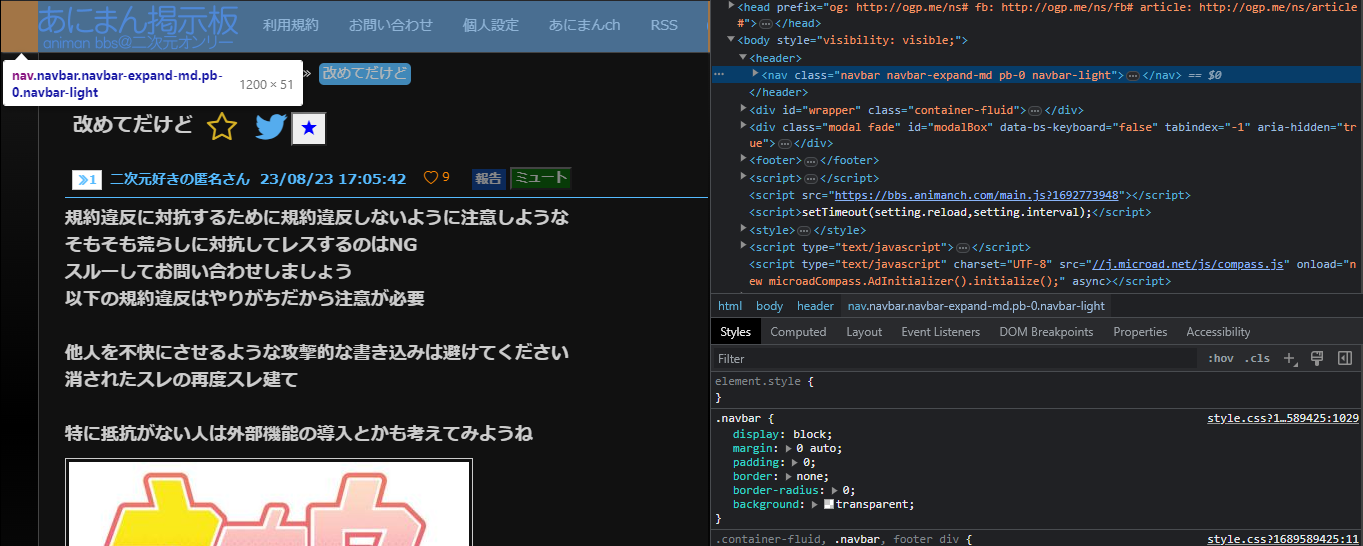Open the Event Listeners tab
The height and width of the screenshot is (546, 1363).
[940, 332]
